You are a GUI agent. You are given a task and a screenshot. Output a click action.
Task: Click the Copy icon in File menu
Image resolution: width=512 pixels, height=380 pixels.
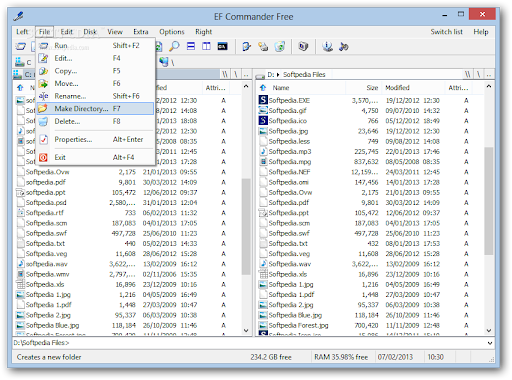(43, 71)
